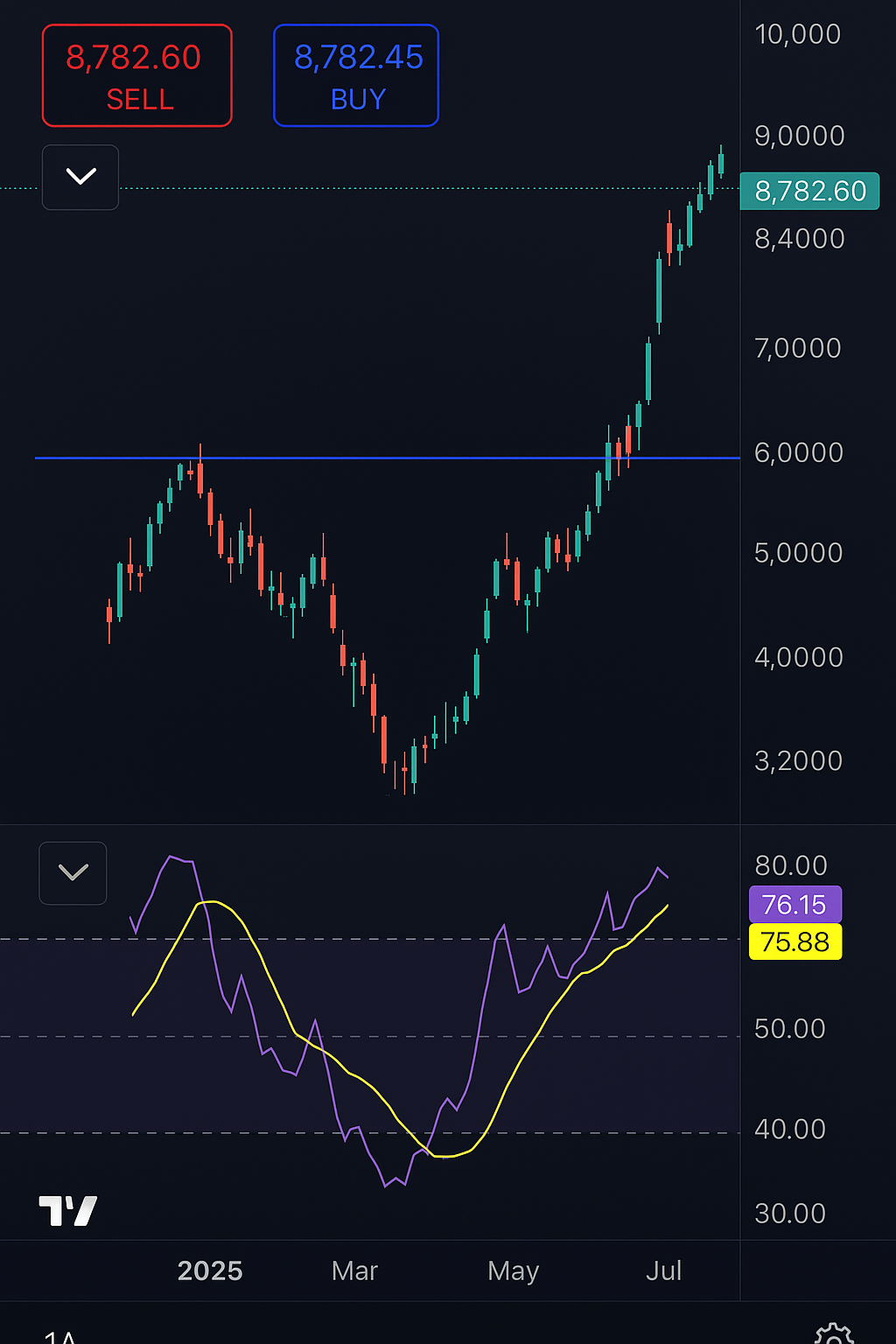The height and width of the screenshot is (1344, 896).
Task: Click the 10,000 price scale label
Action: click(797, 34)
